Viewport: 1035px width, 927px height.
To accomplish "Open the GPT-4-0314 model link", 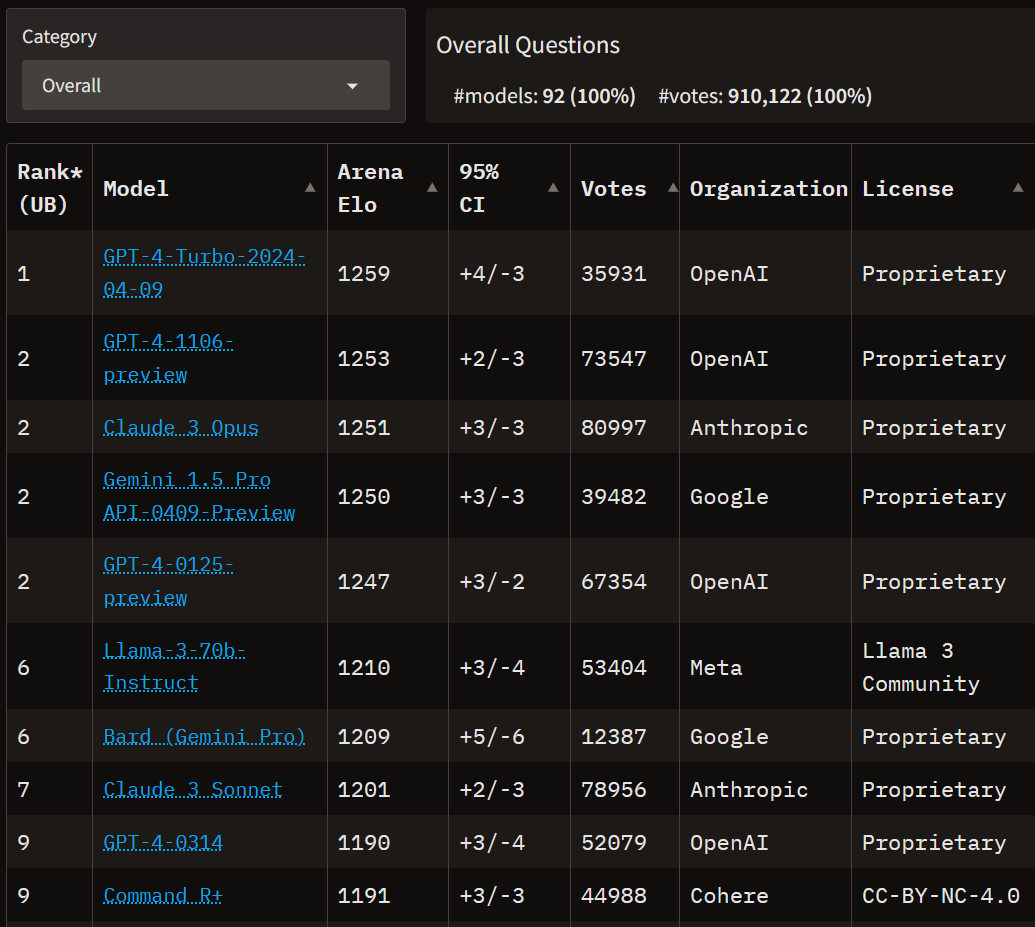I will pos(163,842).
